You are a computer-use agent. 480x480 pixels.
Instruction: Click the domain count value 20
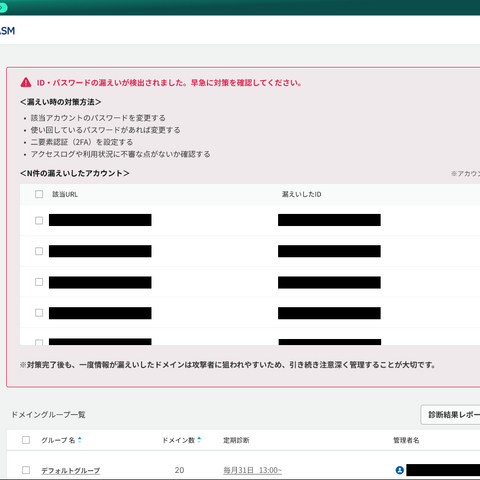(x=179, y=470)
